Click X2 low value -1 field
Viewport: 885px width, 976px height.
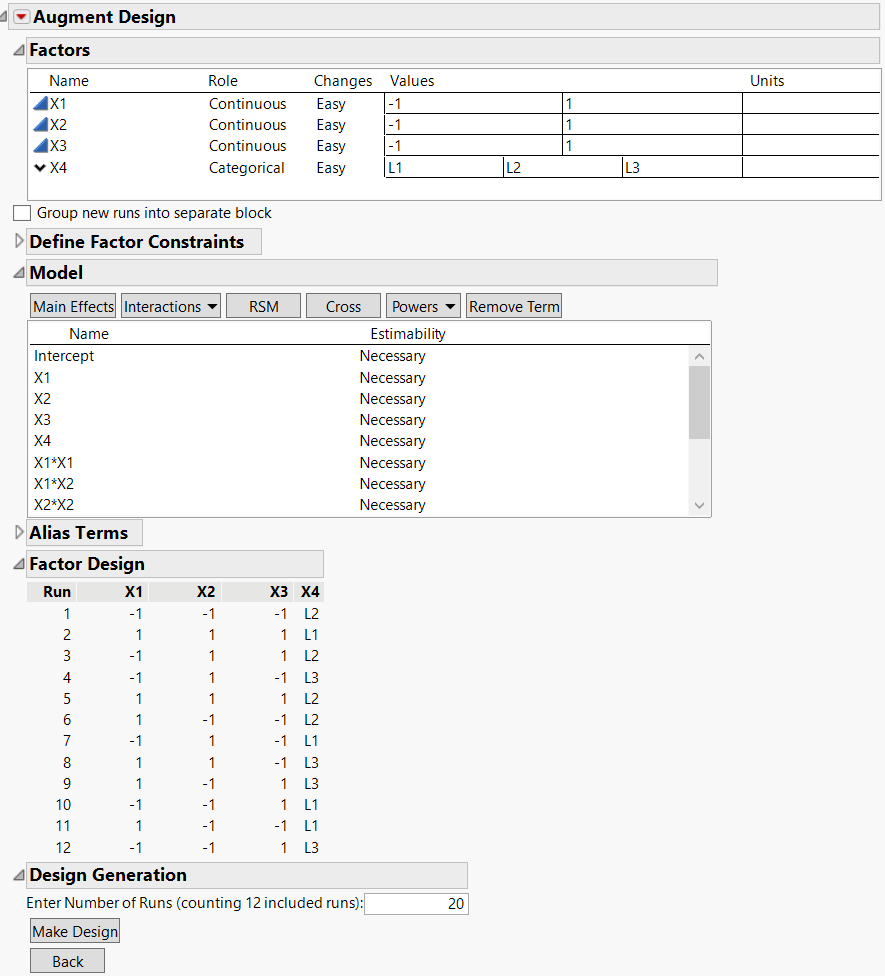[474, 124]
